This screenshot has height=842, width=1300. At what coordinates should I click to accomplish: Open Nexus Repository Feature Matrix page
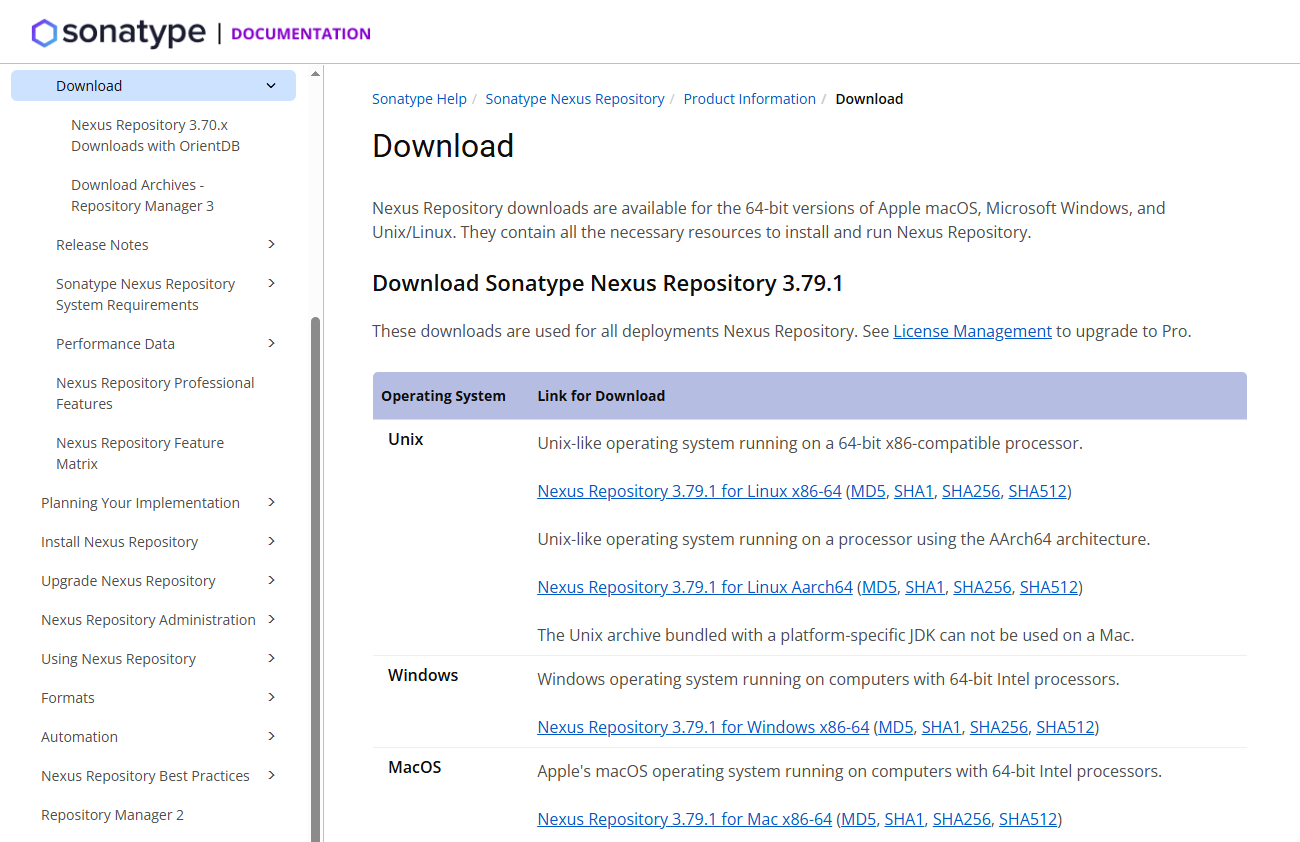coord(140,453)
